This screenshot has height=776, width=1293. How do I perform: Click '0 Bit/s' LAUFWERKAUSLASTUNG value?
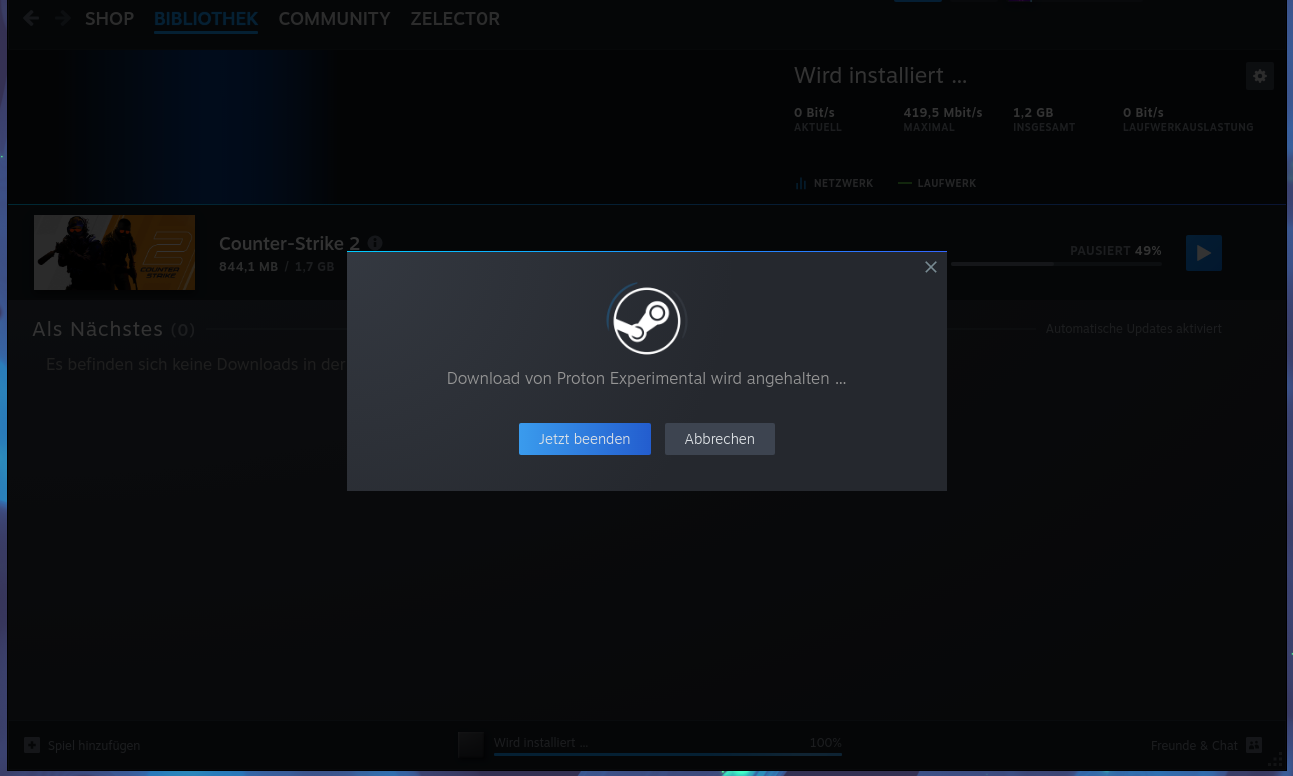click(1143, 112)
